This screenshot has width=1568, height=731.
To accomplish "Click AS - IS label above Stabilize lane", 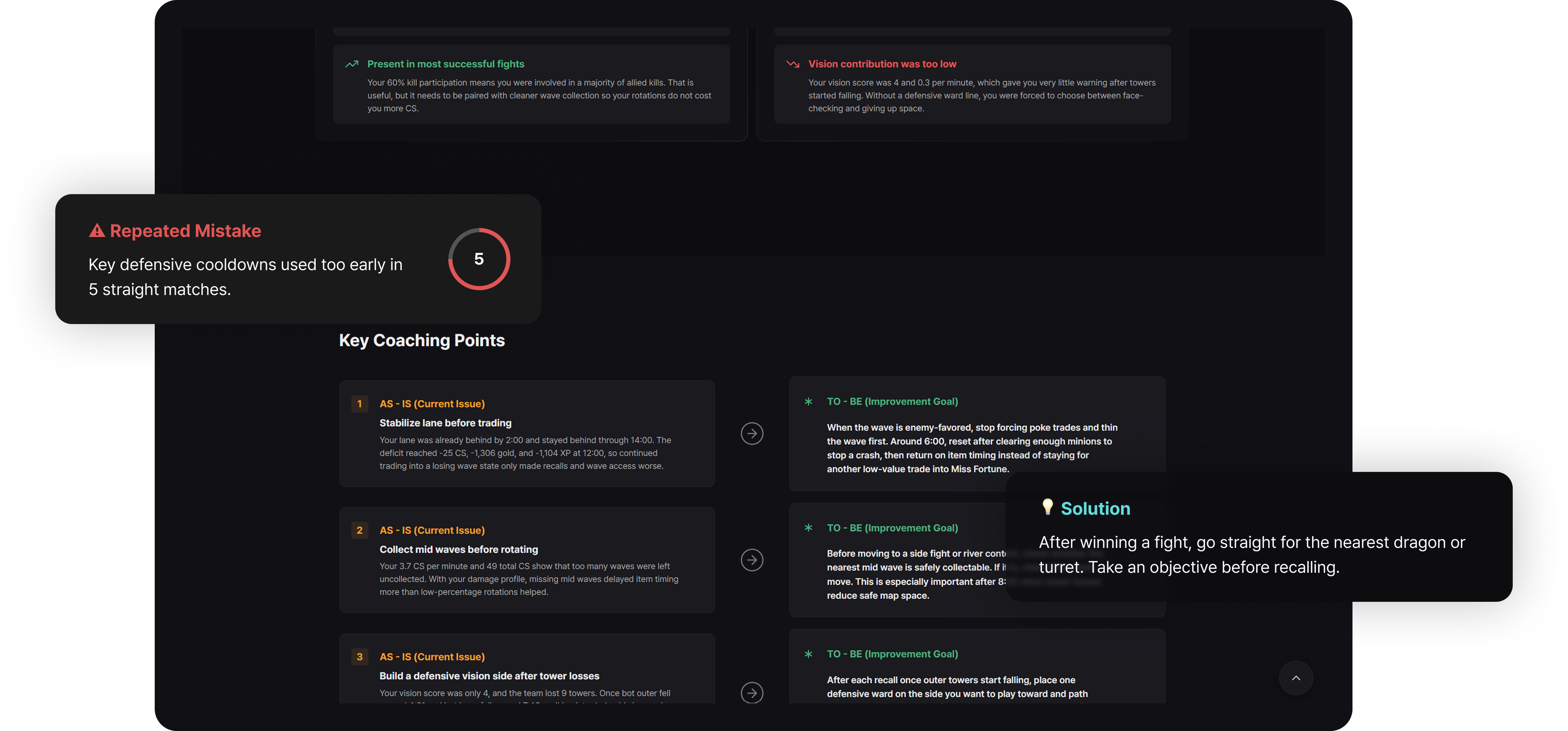I will [432, 404].
